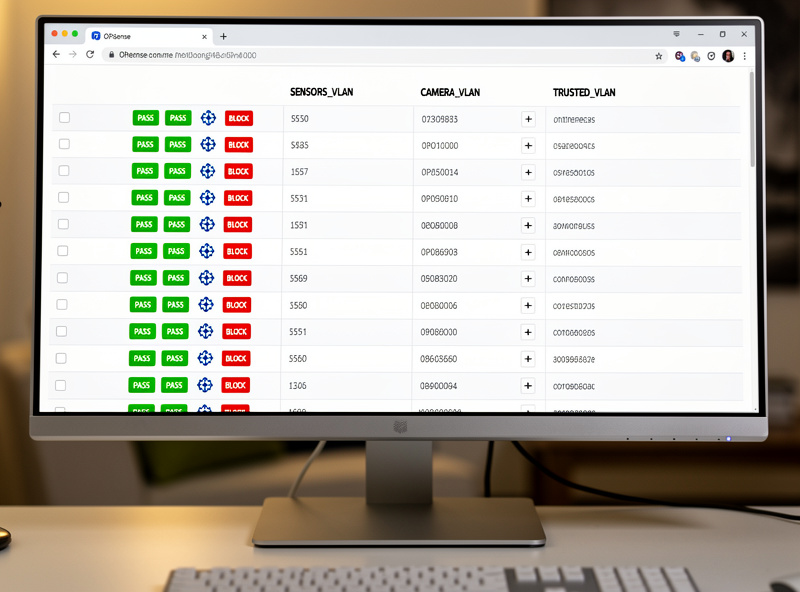Select the checkbox in the 1306 row
800x592 pixels.
click(x=60, y=385)
